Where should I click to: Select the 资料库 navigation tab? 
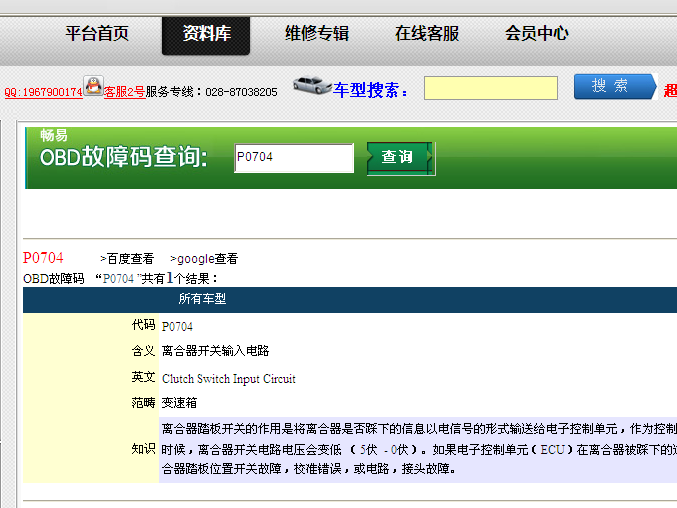click(206, 36)
